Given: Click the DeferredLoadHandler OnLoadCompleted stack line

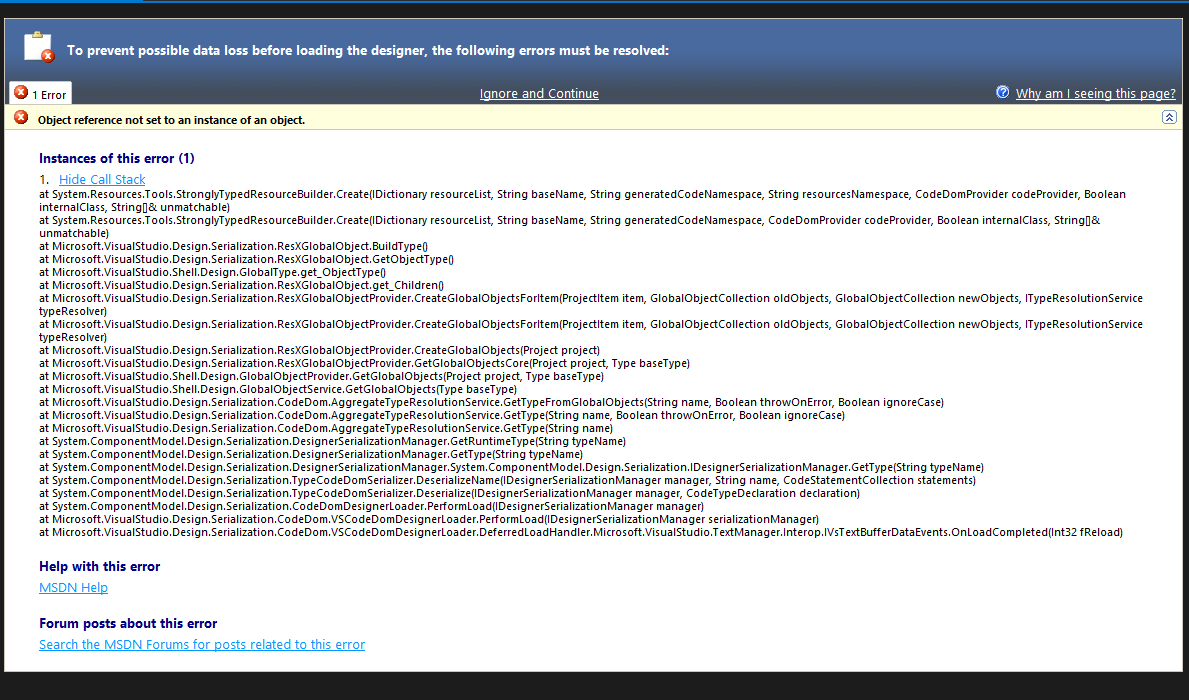Looking at the screenshot, I should point(580,532).
